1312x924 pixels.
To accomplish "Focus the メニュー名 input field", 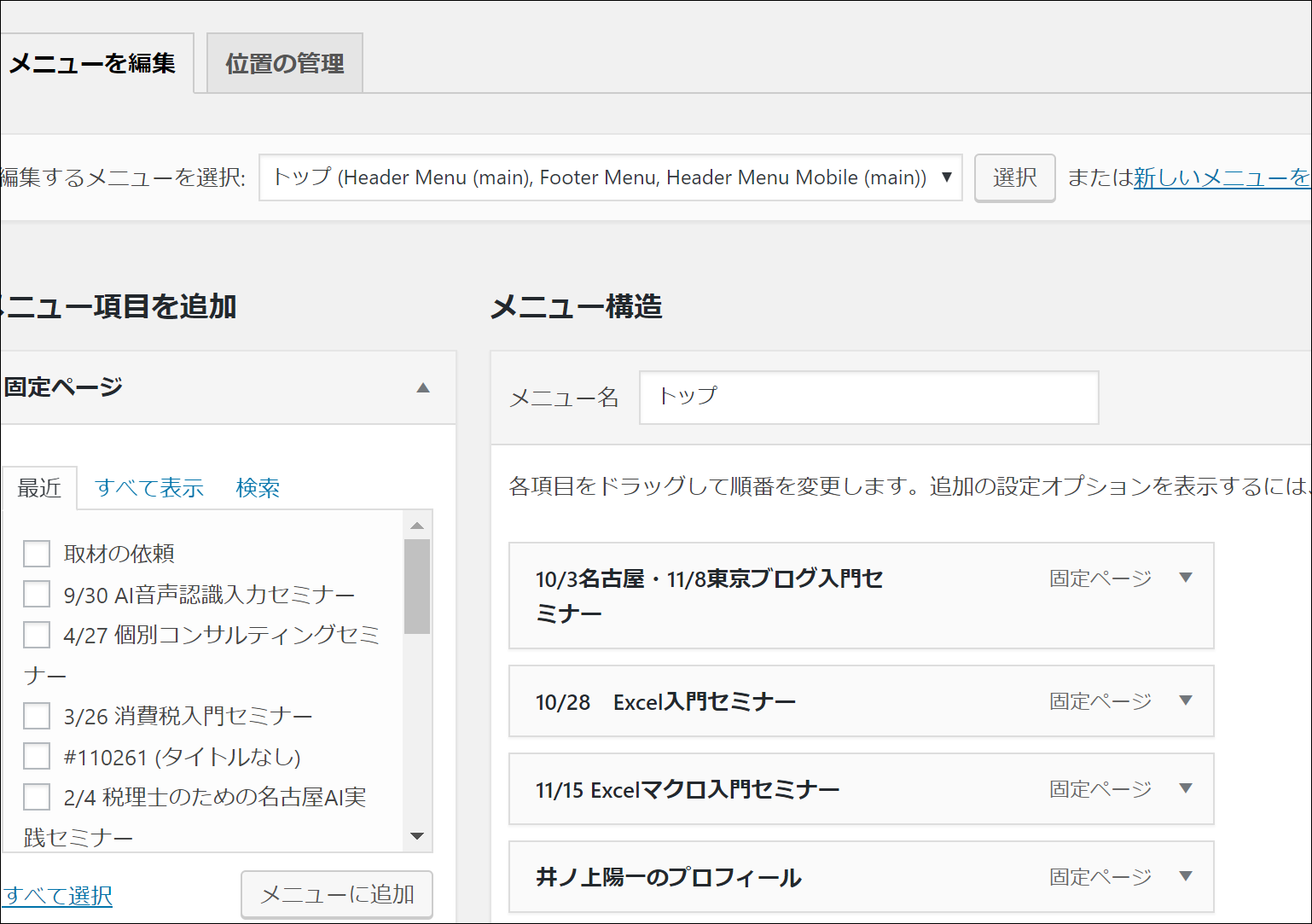I will (869, 398).
